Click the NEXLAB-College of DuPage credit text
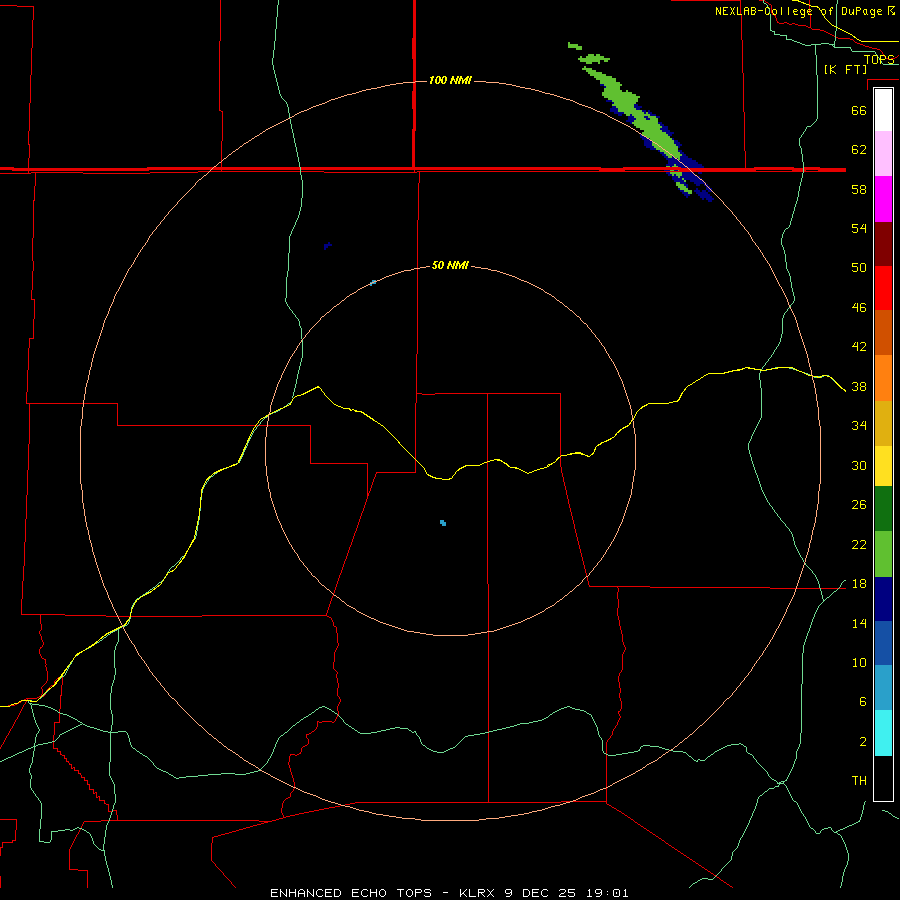 pyautogui.click(x=804, y=11)
